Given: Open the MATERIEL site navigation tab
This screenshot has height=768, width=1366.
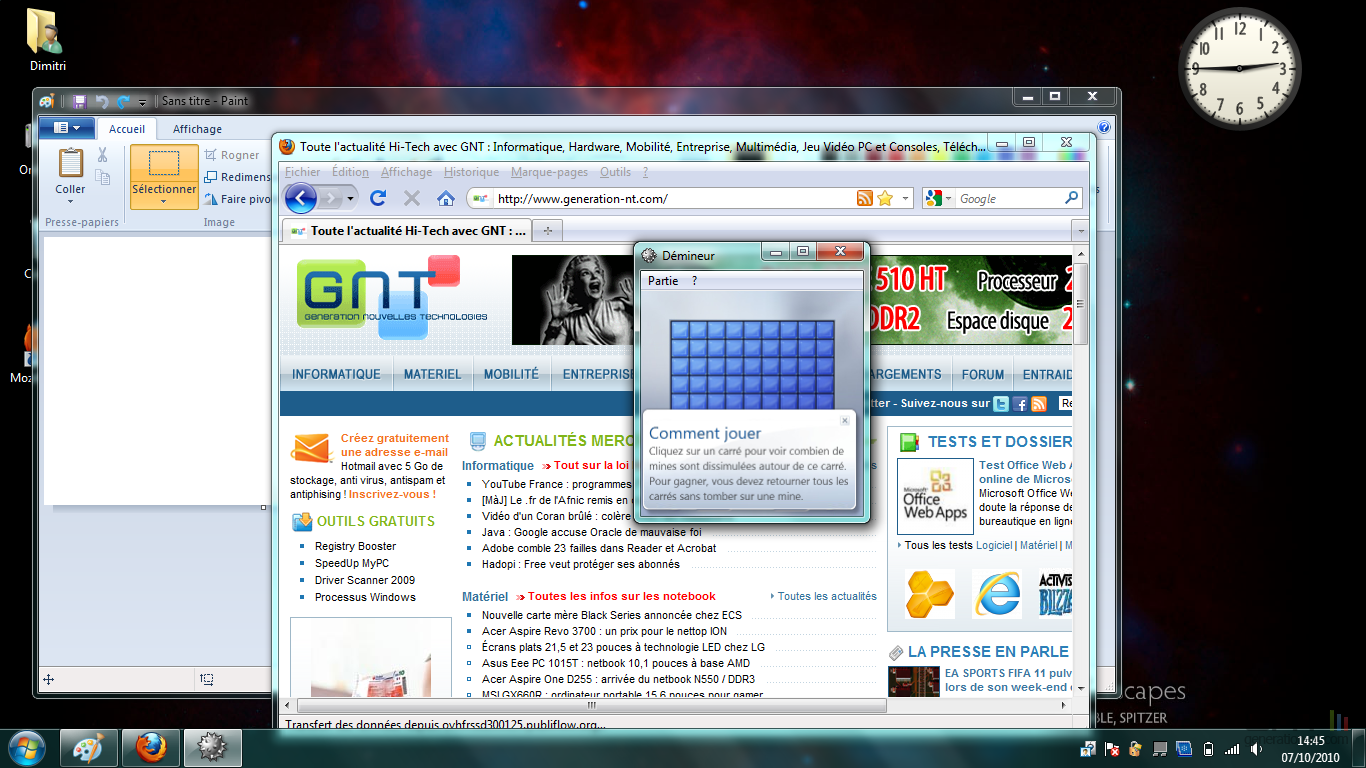Looking at the screenshot, I should coord(433,374).
